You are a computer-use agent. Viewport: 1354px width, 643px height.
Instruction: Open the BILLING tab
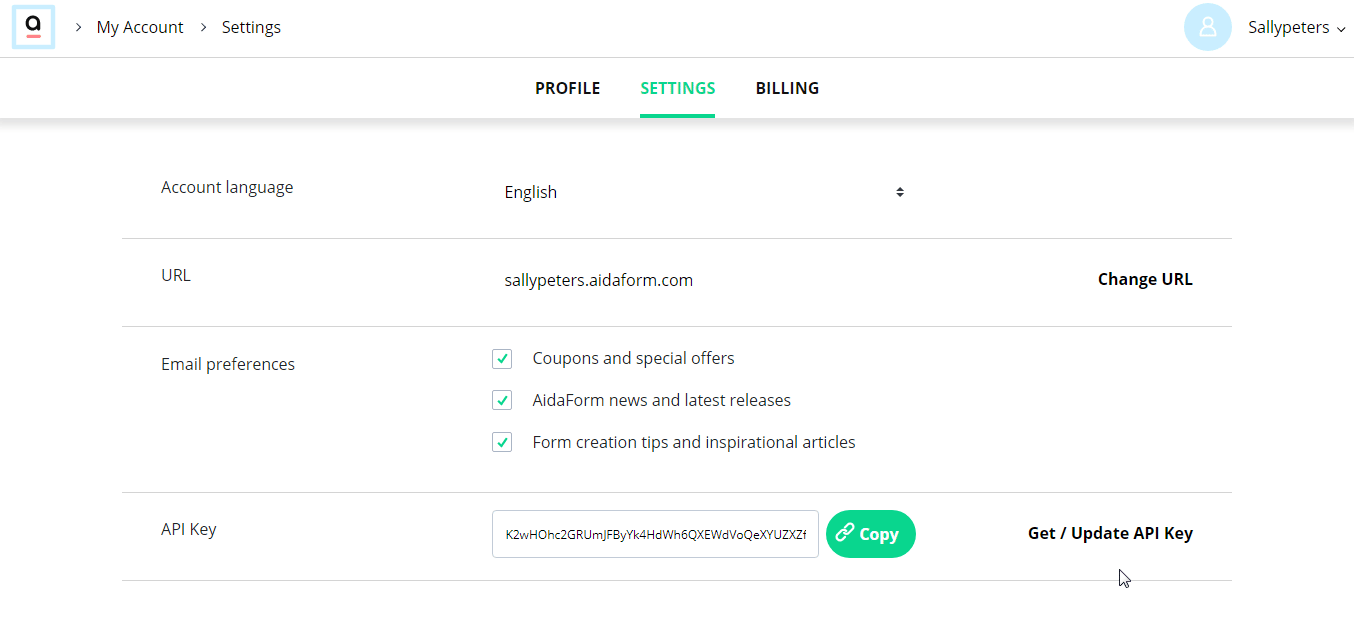[x=787, y=88]
